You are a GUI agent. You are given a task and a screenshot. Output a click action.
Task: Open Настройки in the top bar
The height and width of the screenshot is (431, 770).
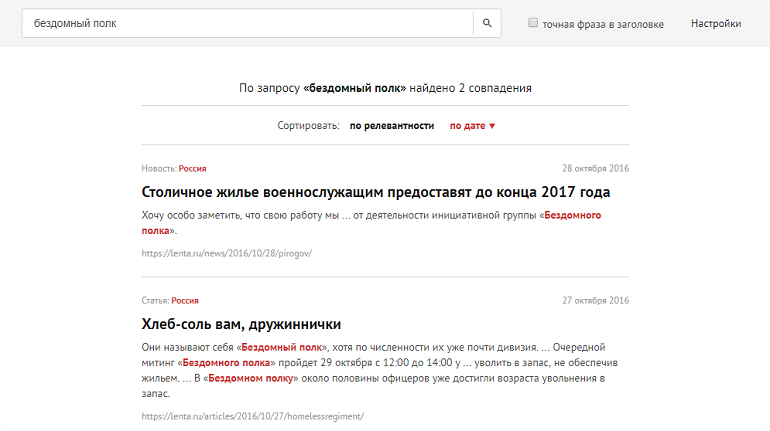pos(715,24)
